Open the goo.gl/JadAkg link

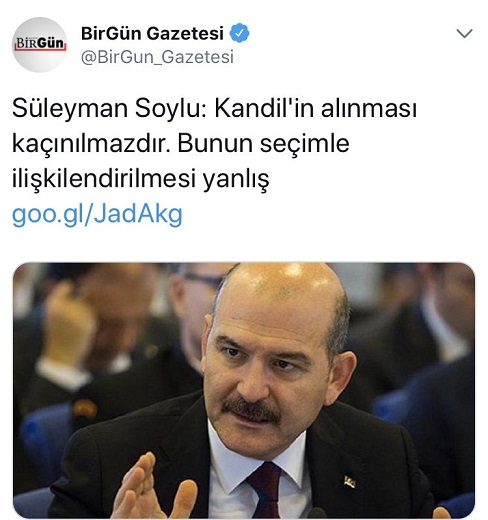pyautogui.click(x=97, y=214)
